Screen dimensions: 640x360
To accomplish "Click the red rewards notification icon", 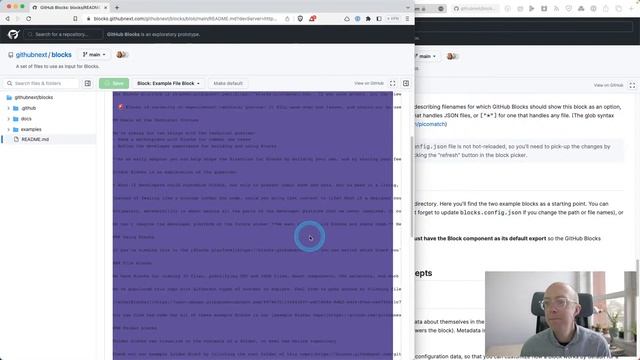I will 312,19.
